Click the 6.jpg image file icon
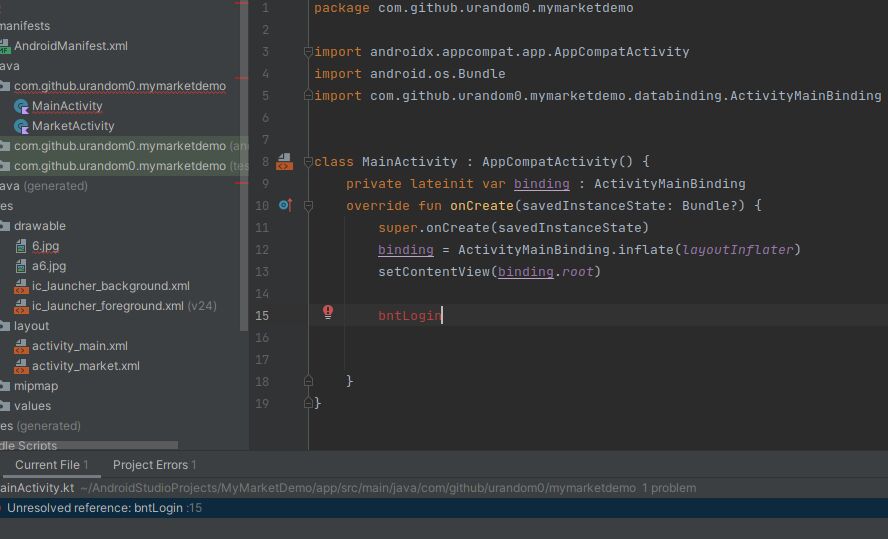Screen dimensions: 888x539 pyautogui.click(x=21, y=246)
